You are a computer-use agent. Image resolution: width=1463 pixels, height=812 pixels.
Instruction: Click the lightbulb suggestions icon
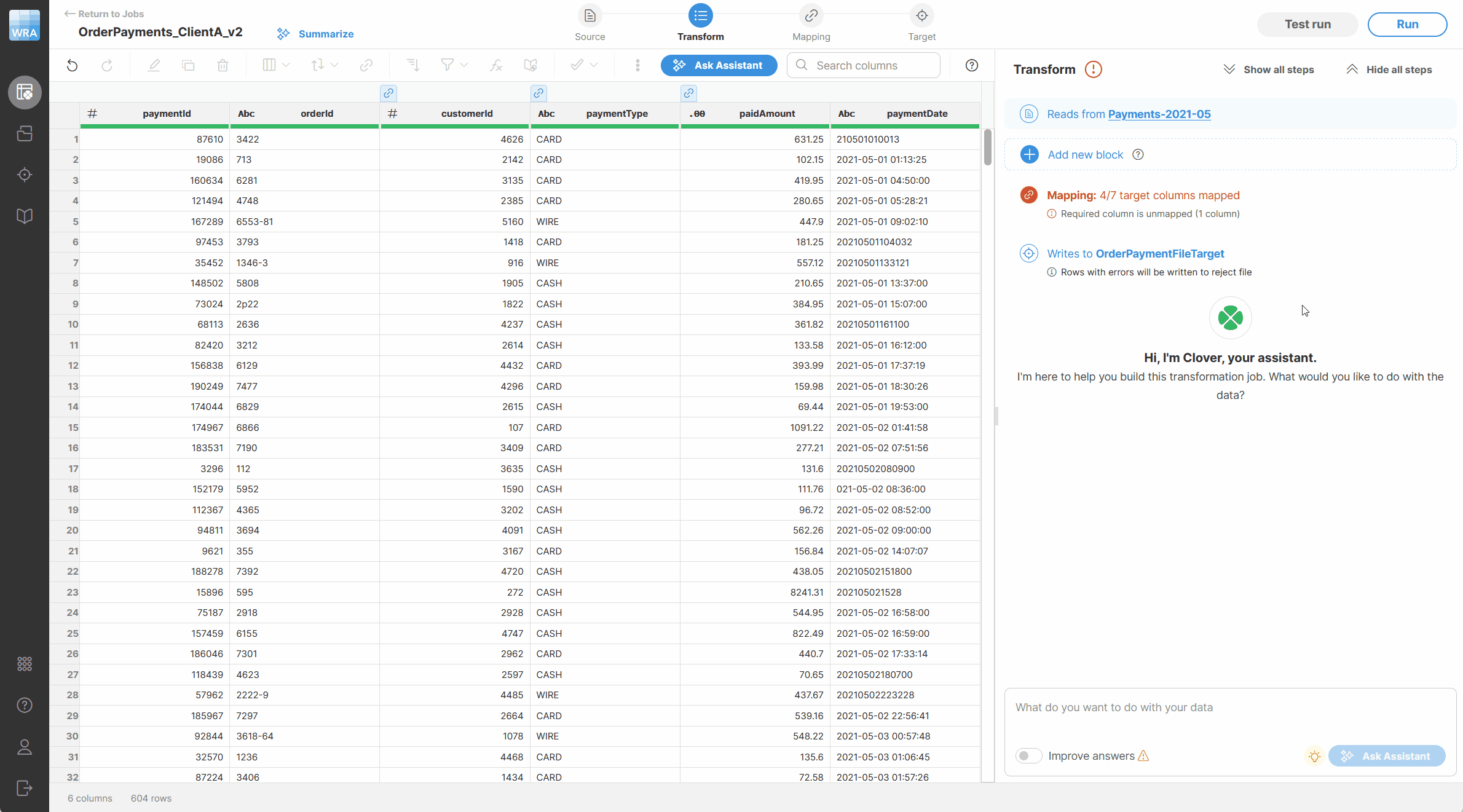pos(1314,756)
